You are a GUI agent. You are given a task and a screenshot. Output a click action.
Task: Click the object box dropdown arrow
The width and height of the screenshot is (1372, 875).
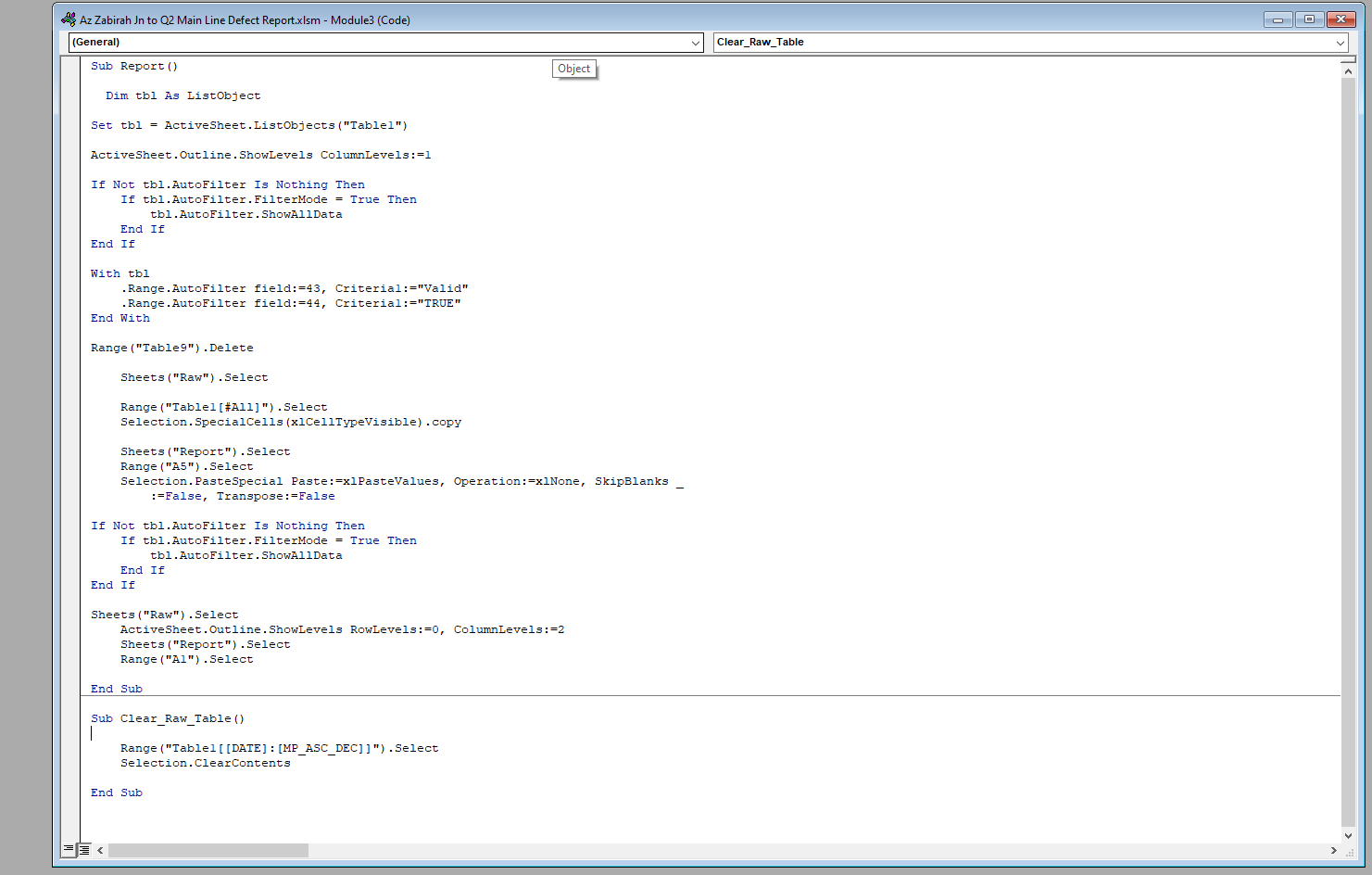pos(696,43)
